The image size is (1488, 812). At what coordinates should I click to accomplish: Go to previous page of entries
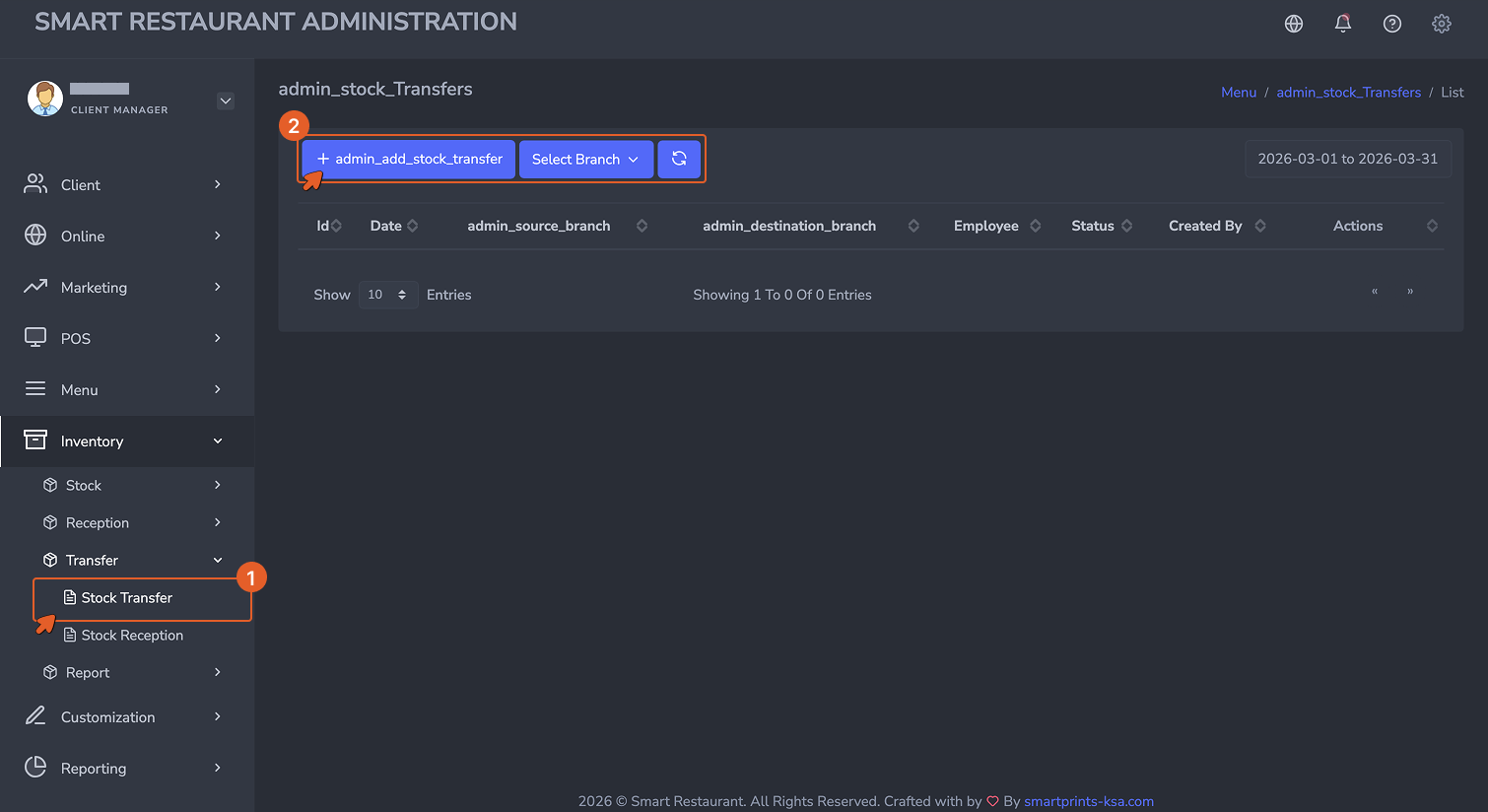(x=1375, y=292)
